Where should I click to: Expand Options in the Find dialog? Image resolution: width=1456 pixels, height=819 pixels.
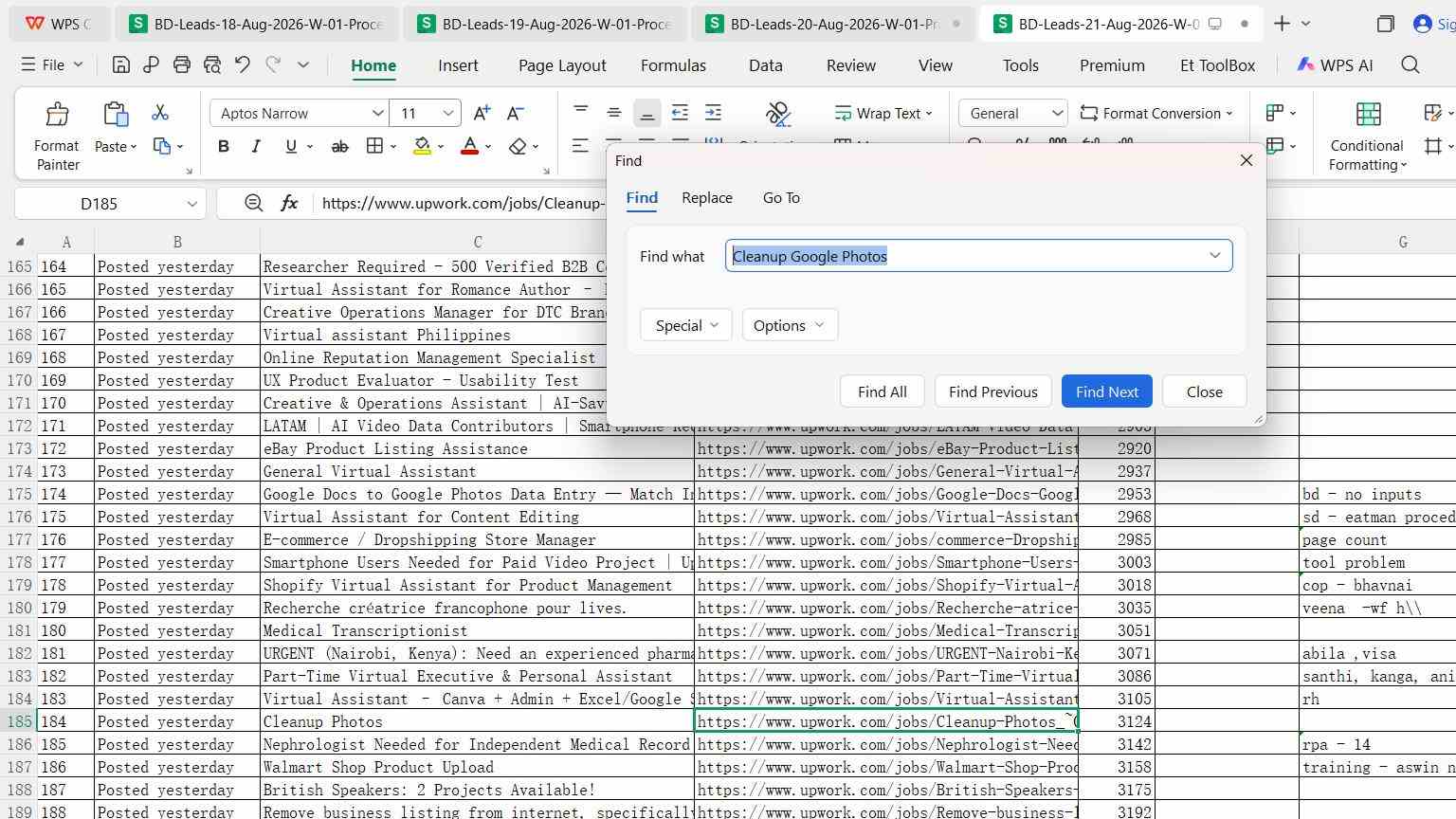pos(790,325)
